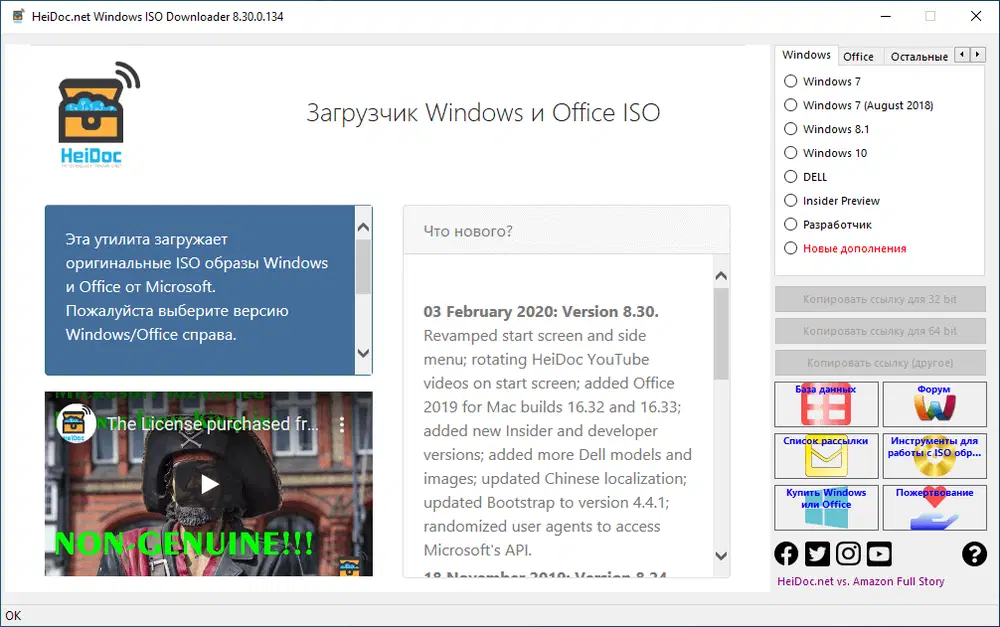
Task: Click the blue description box scrollbar thumb
Action: (364, 267)
